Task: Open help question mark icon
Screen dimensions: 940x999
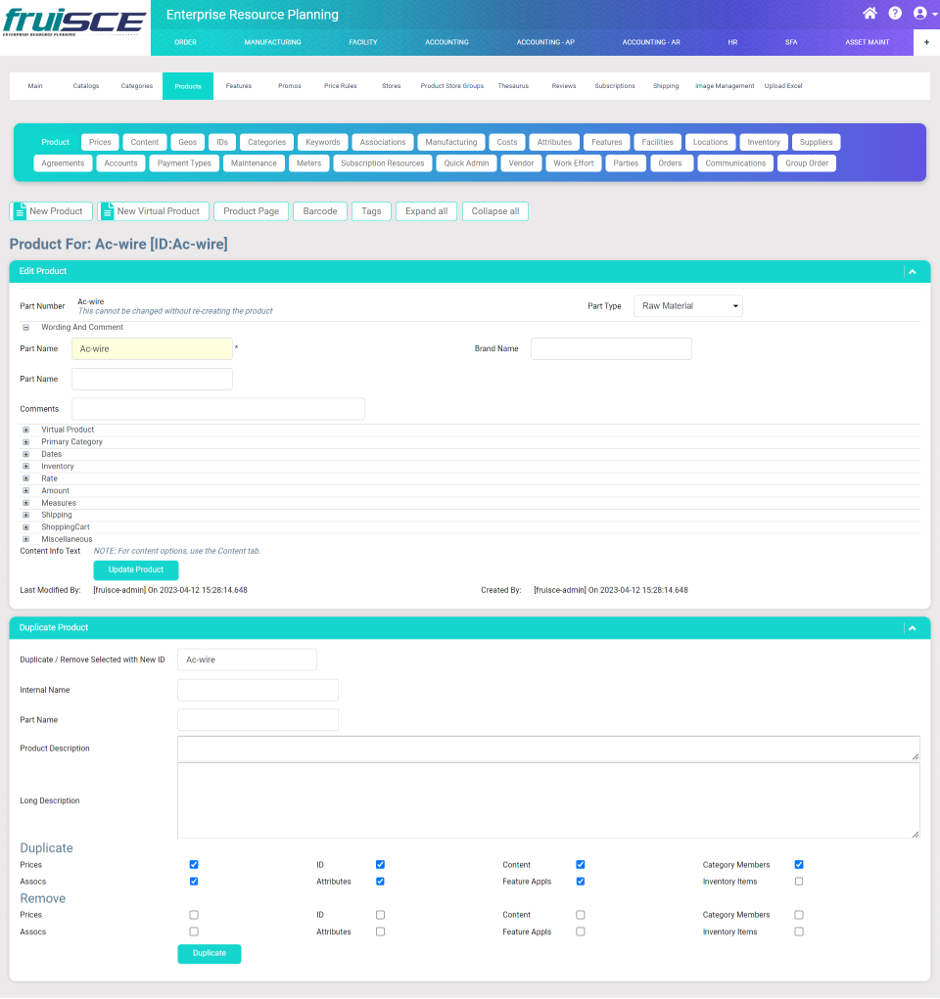Action: click(895, 13)
